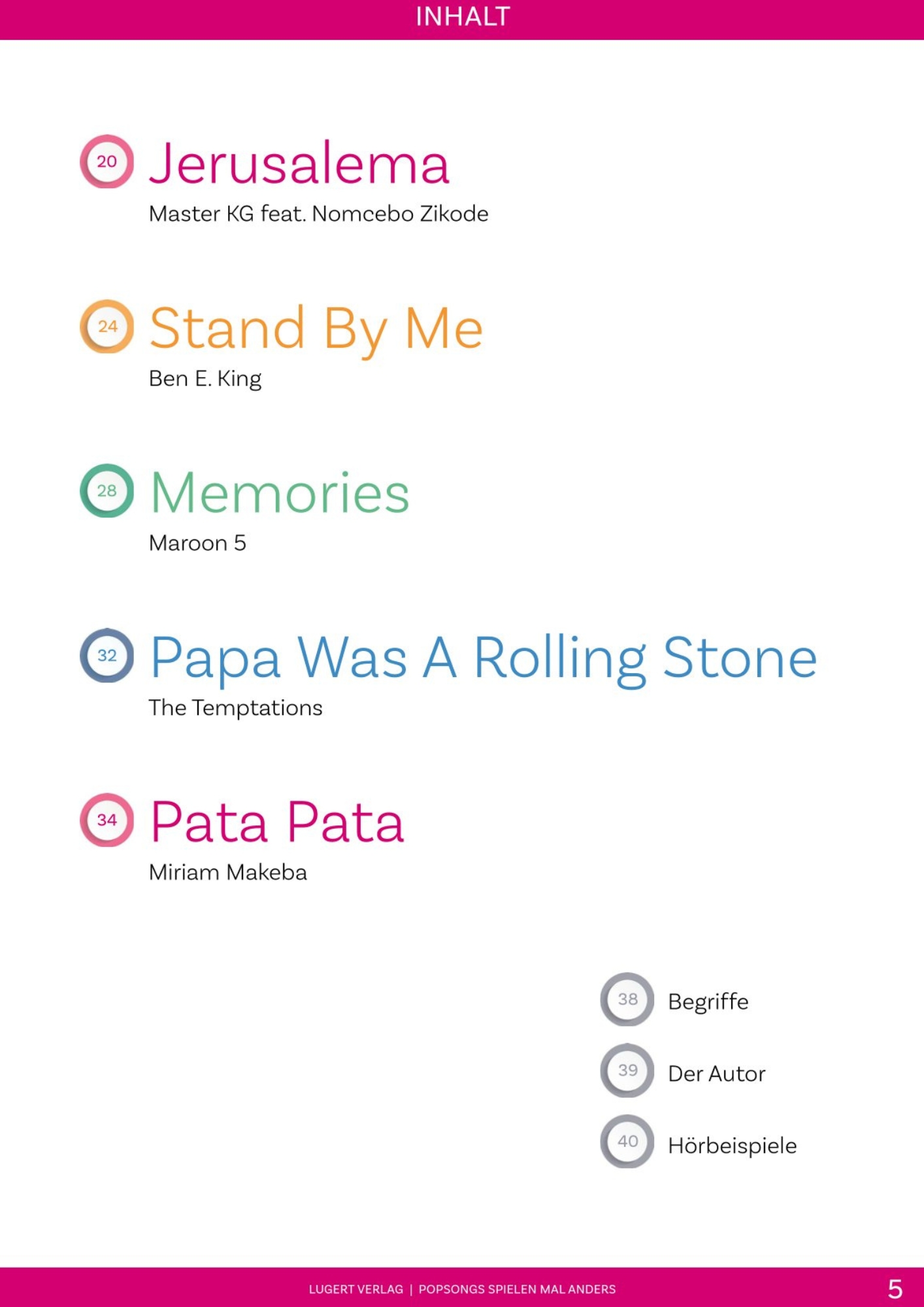Click the Lugert Verlag footer text
Image resolution: width=924 pixels, height=1307 pixels.
click(355, 1289)
